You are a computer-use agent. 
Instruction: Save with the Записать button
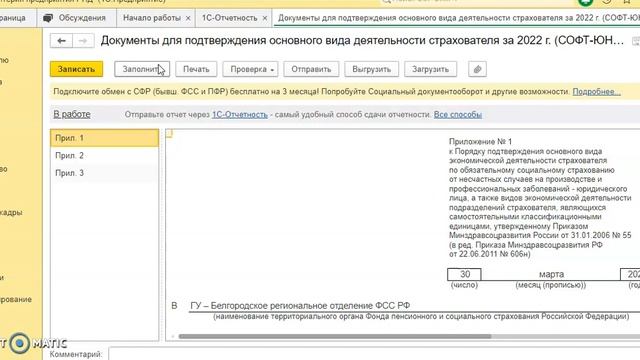pos(76,69)
